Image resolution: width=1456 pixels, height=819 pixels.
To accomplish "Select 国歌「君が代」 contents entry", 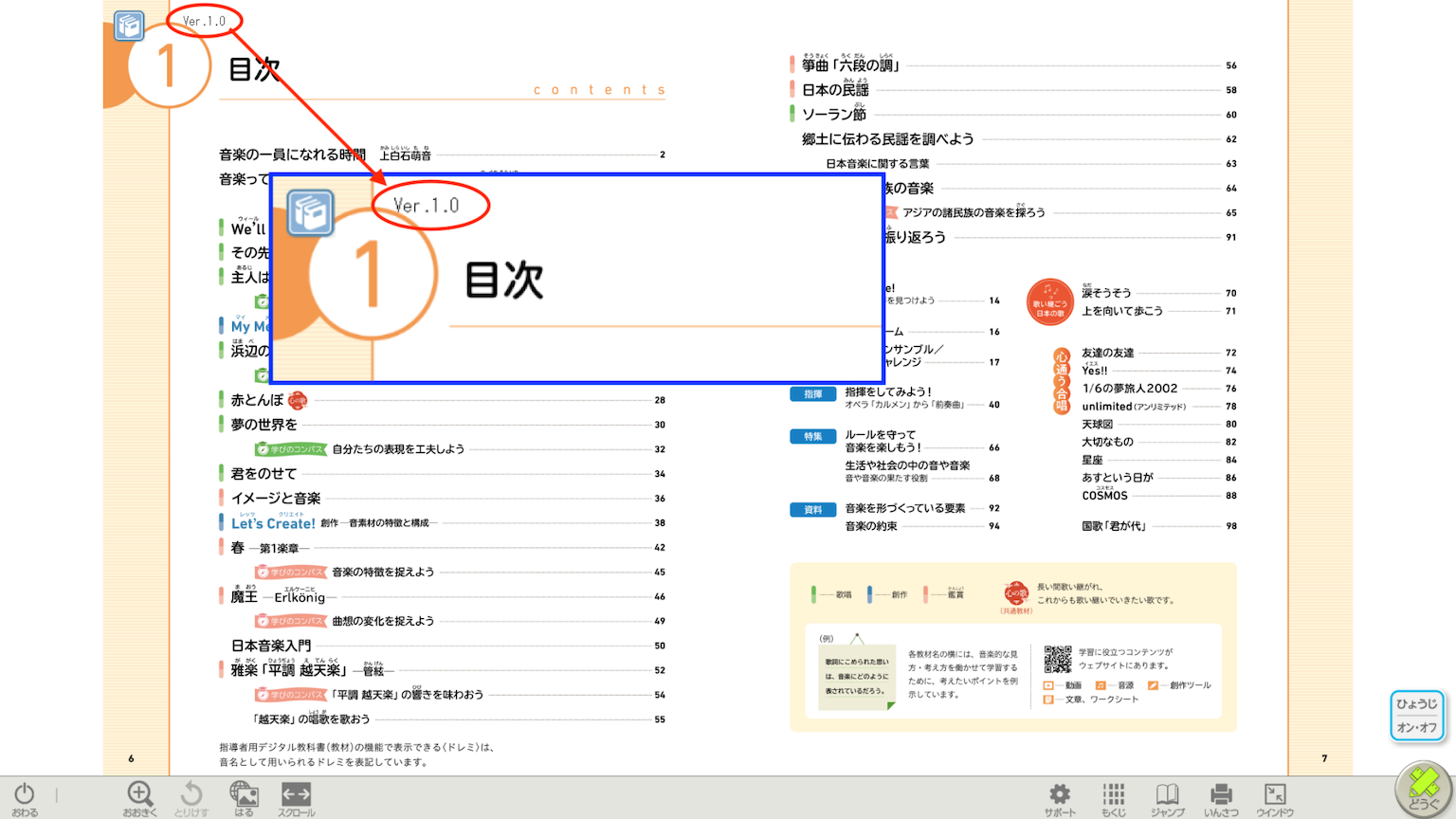I will (1114, 526).
